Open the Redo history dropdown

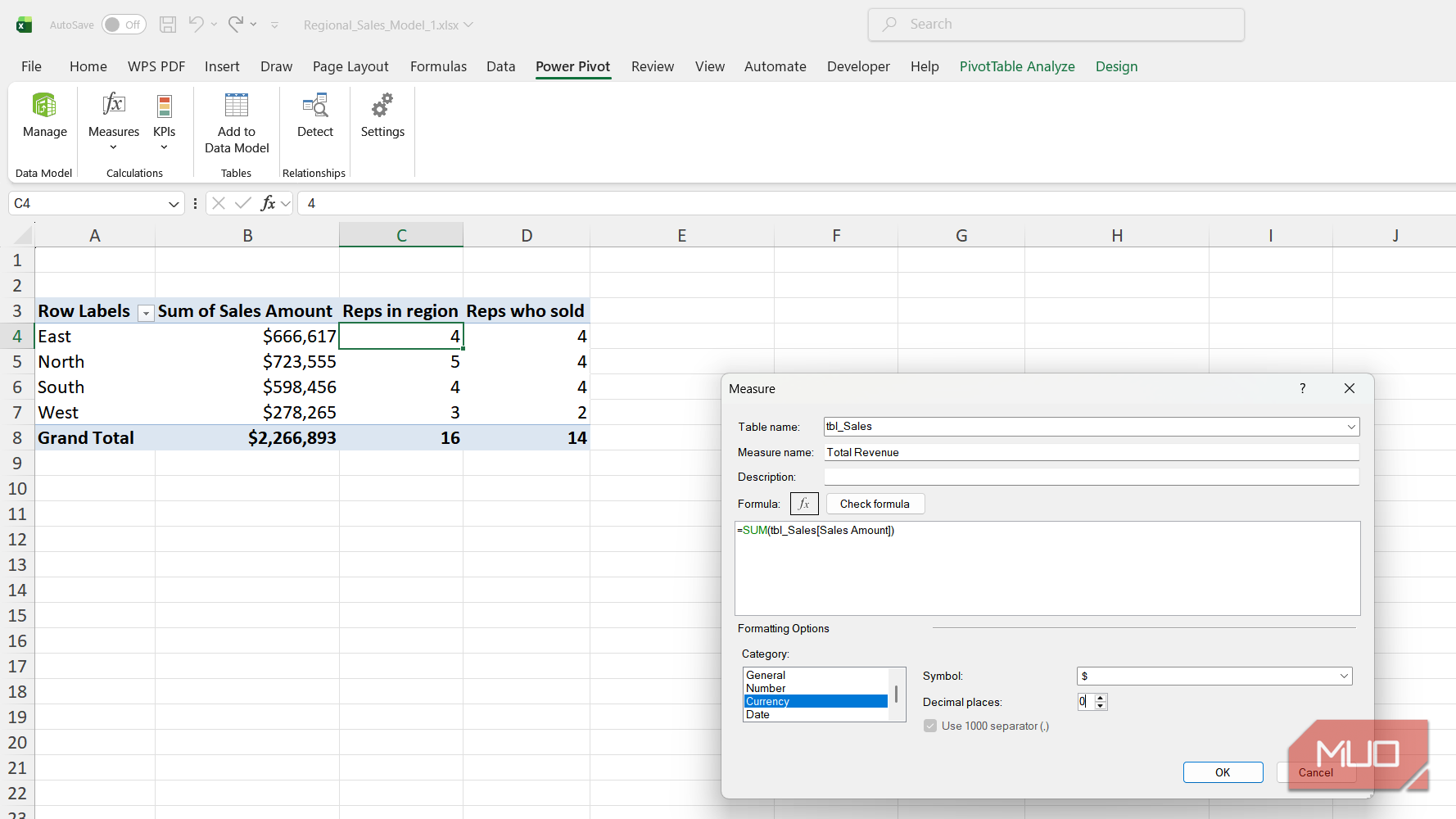(254, 25)
